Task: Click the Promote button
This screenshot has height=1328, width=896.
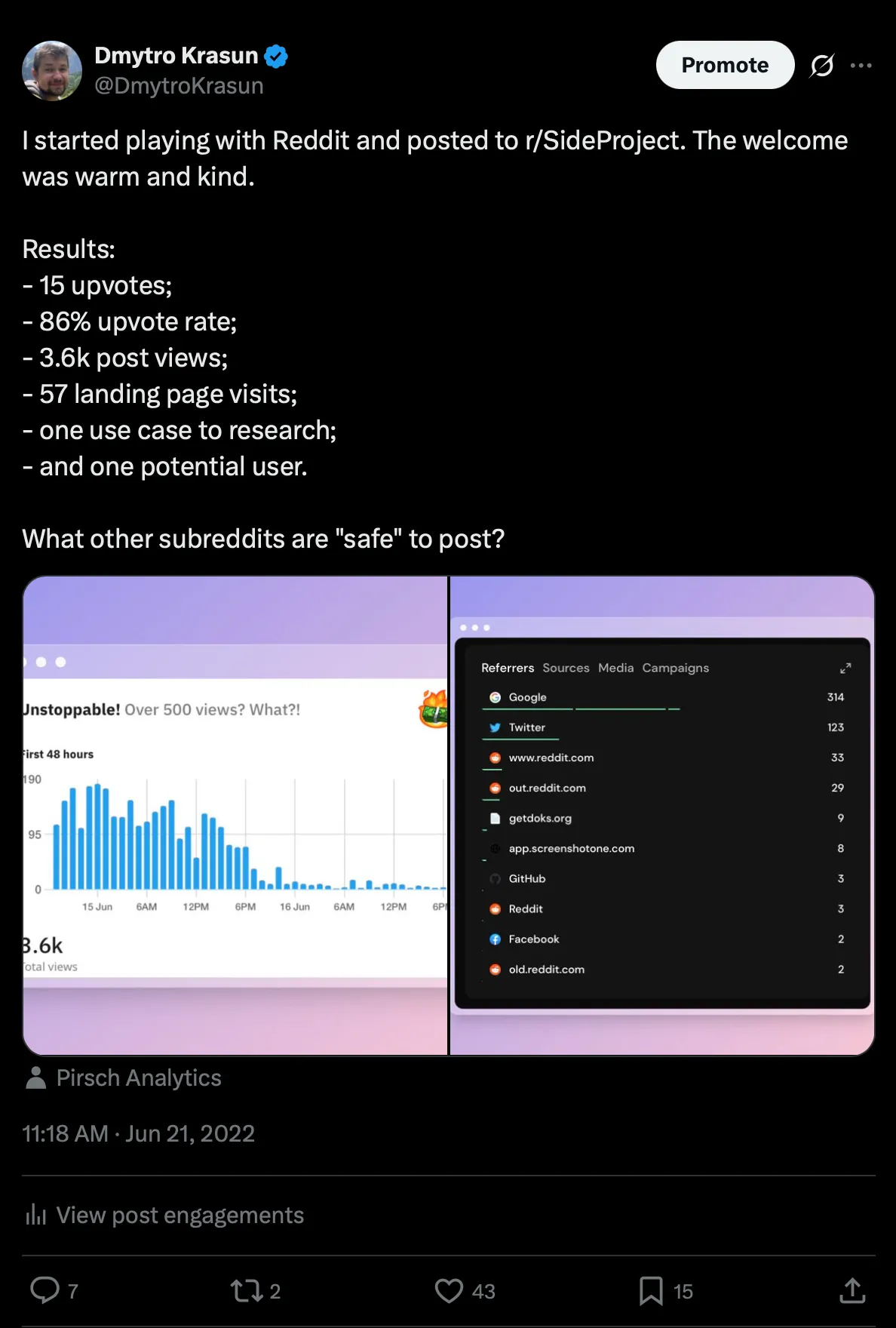Action: click(x=724, y=66)
